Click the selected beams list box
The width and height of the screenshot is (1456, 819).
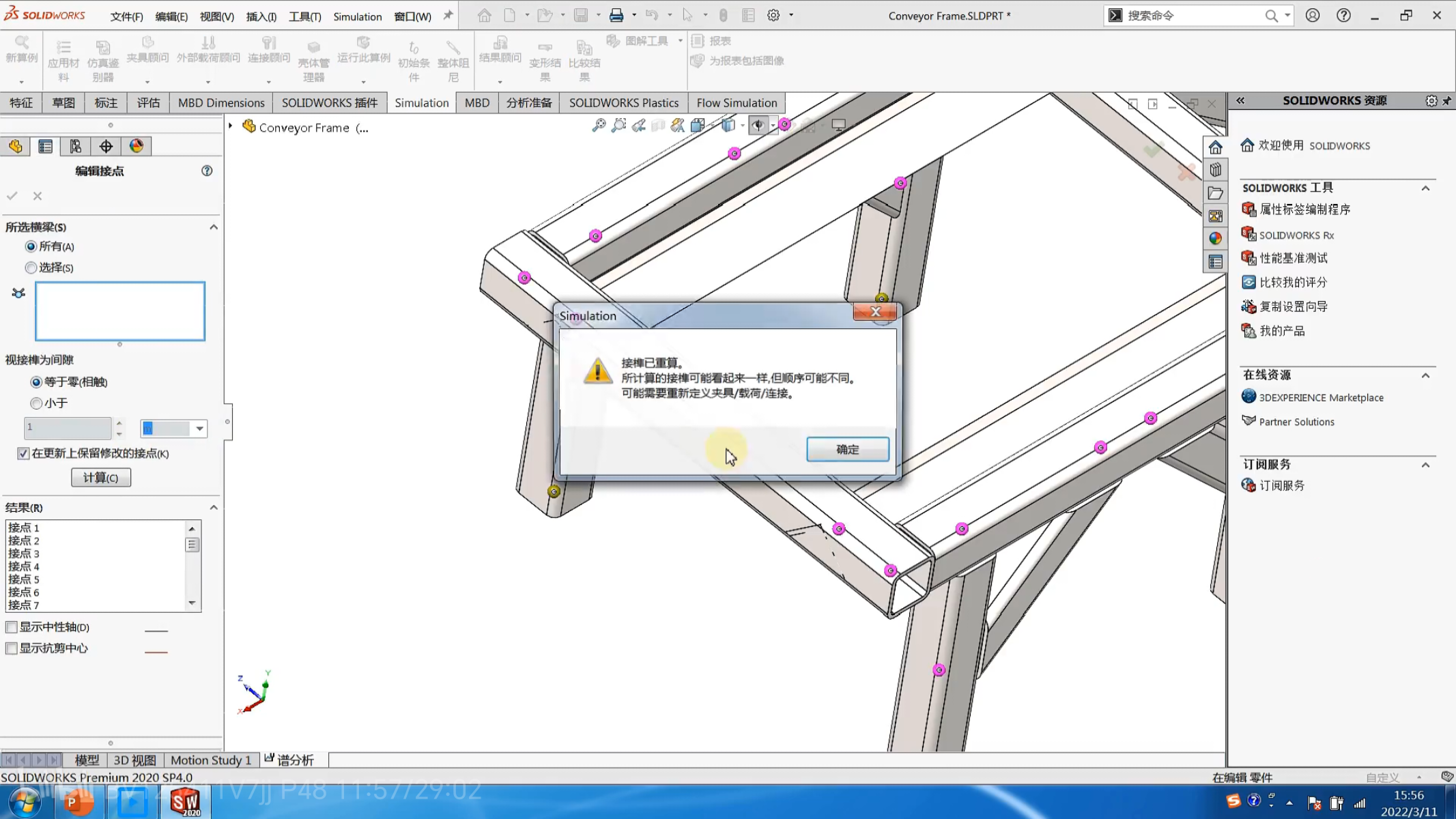click(x=120, y=311)
